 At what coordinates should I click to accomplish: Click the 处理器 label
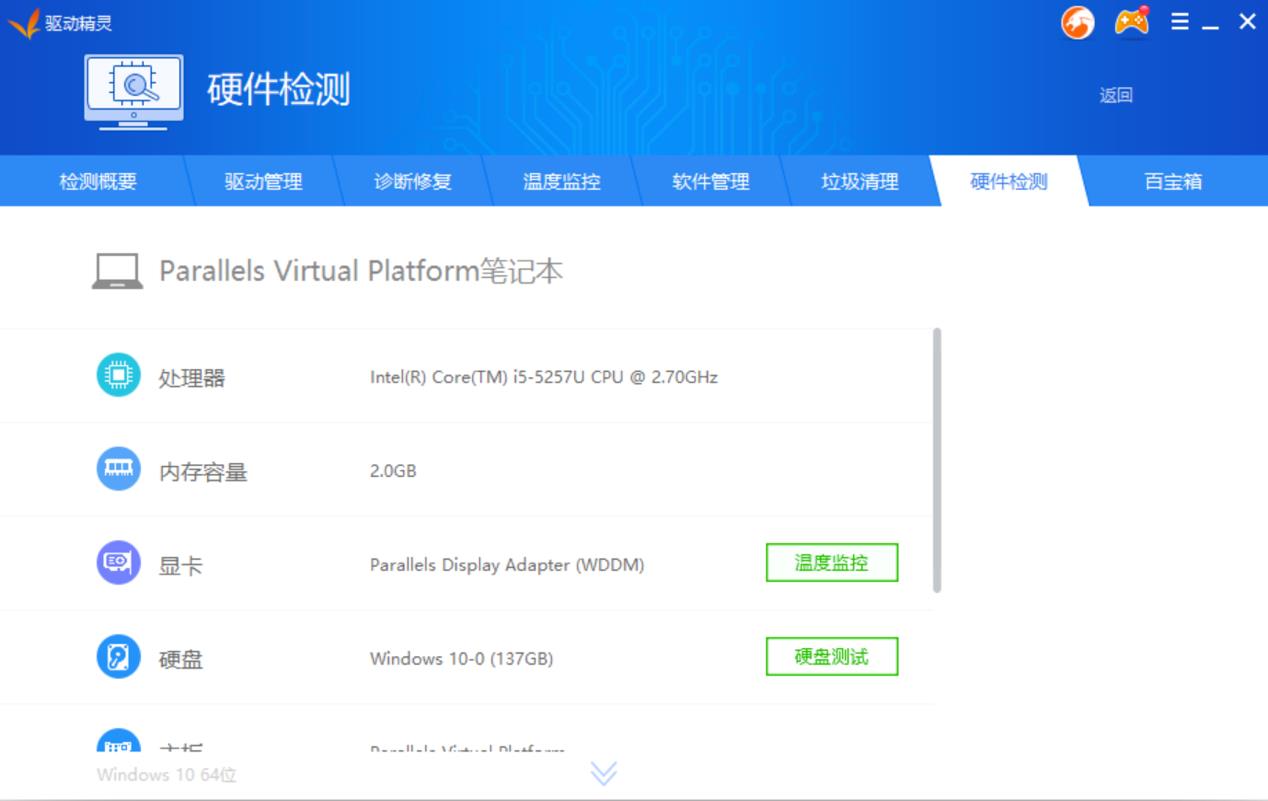point(192,378)
